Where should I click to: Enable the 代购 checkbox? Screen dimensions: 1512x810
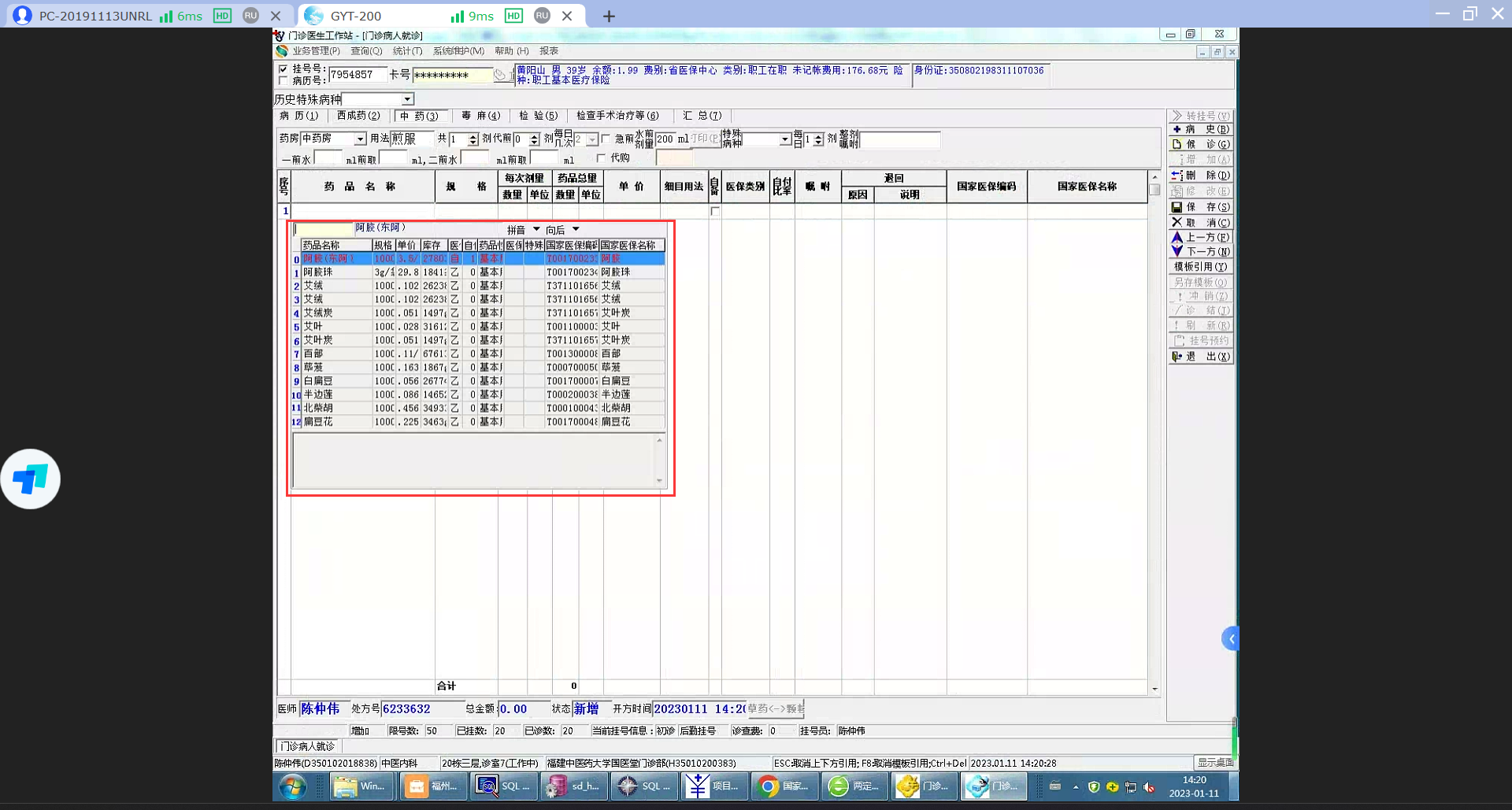click(601, 158)
